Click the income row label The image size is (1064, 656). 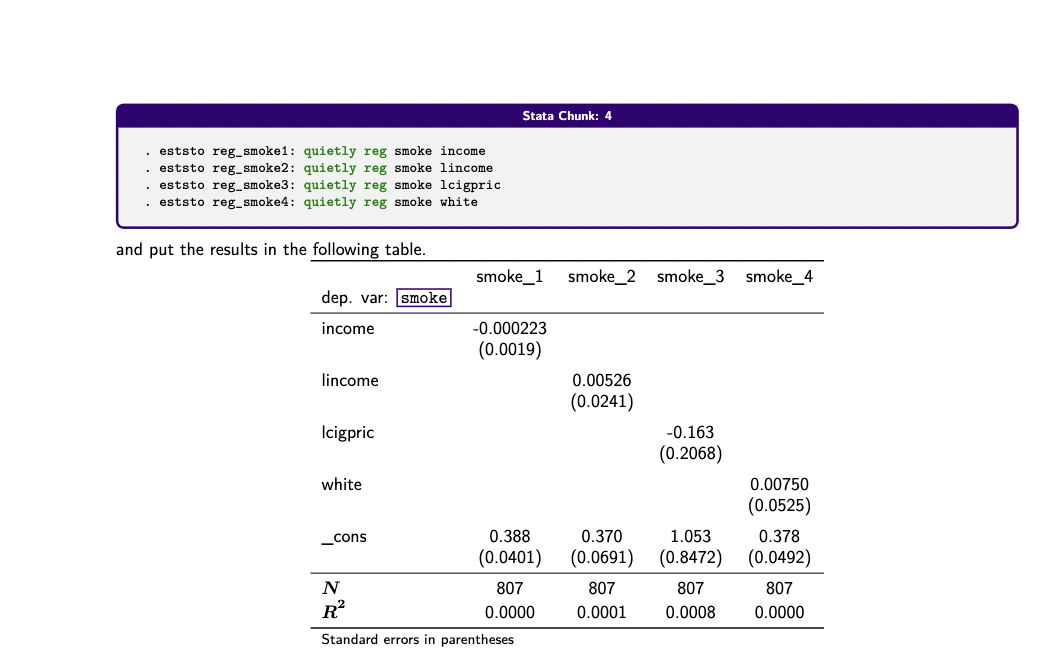[348, 328]
